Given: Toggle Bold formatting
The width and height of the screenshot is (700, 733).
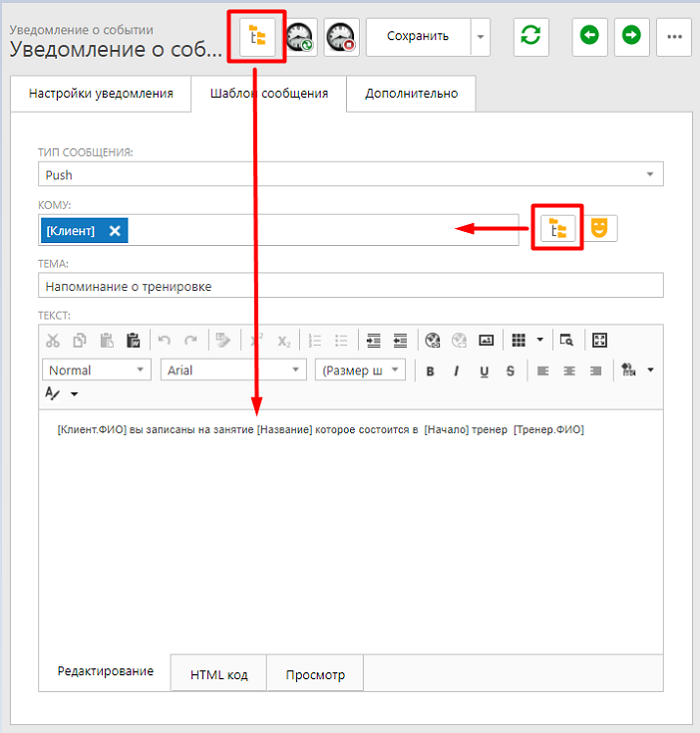Looking at the screenshot, I should [x=430, y=371].
